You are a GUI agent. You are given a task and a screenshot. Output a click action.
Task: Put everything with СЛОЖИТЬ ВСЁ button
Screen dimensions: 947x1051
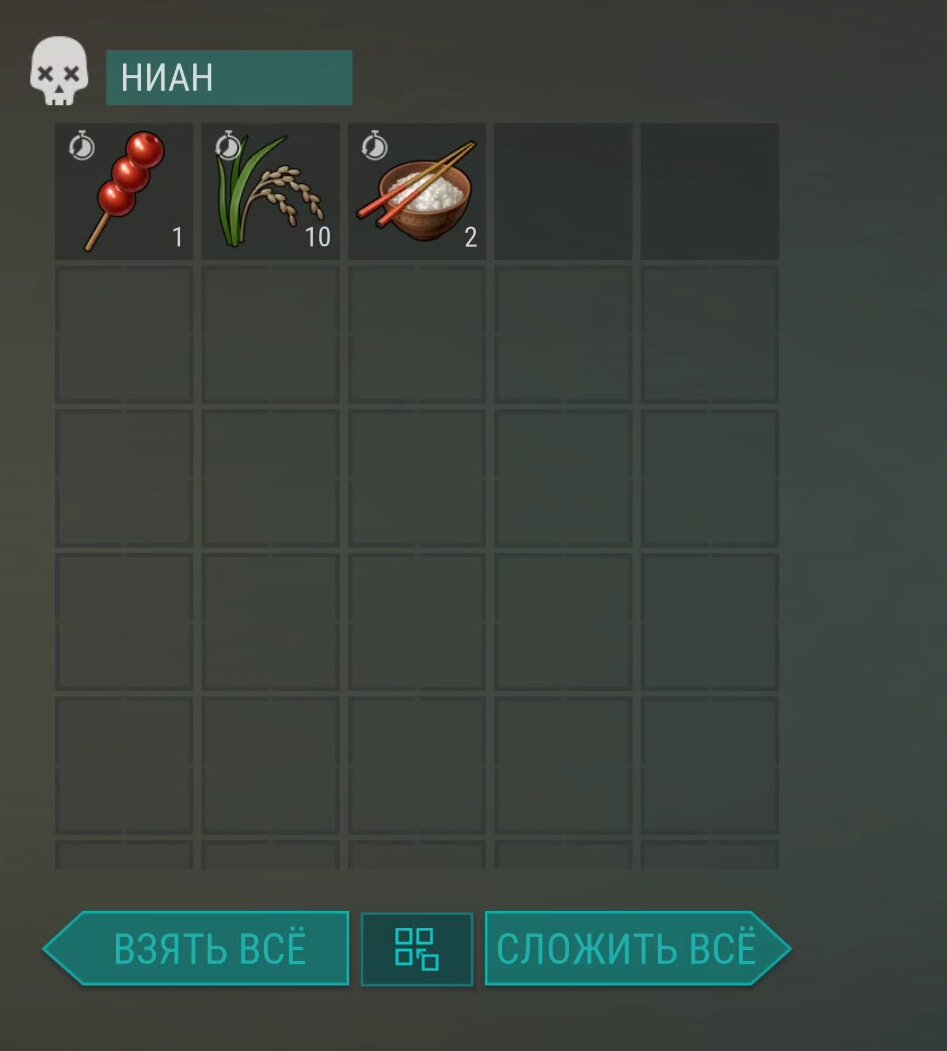pyautogui.click(x=638, y=948)
